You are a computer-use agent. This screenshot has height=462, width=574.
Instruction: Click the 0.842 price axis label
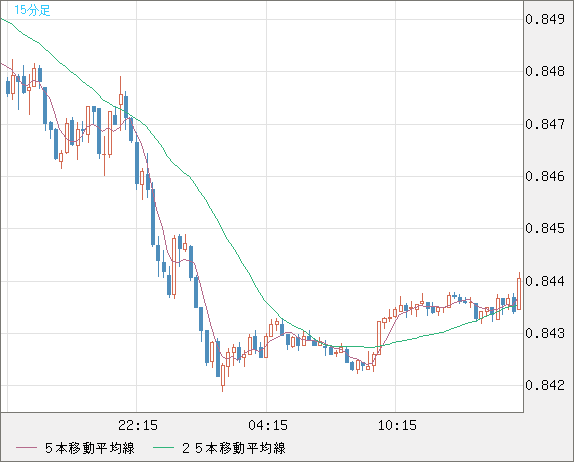coord(545,385)
